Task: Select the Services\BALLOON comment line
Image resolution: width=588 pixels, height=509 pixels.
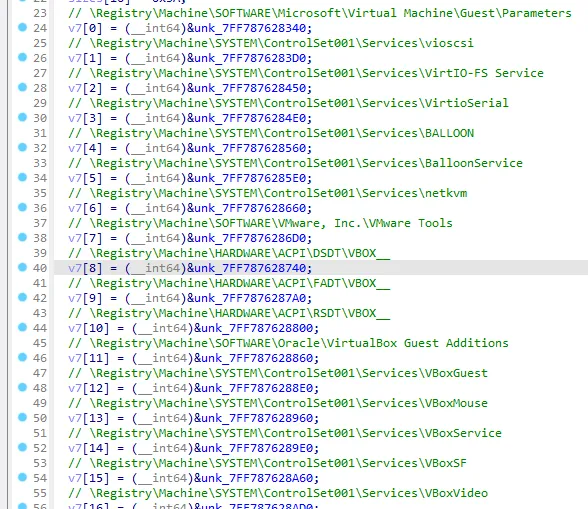Action: coord(271,133)
